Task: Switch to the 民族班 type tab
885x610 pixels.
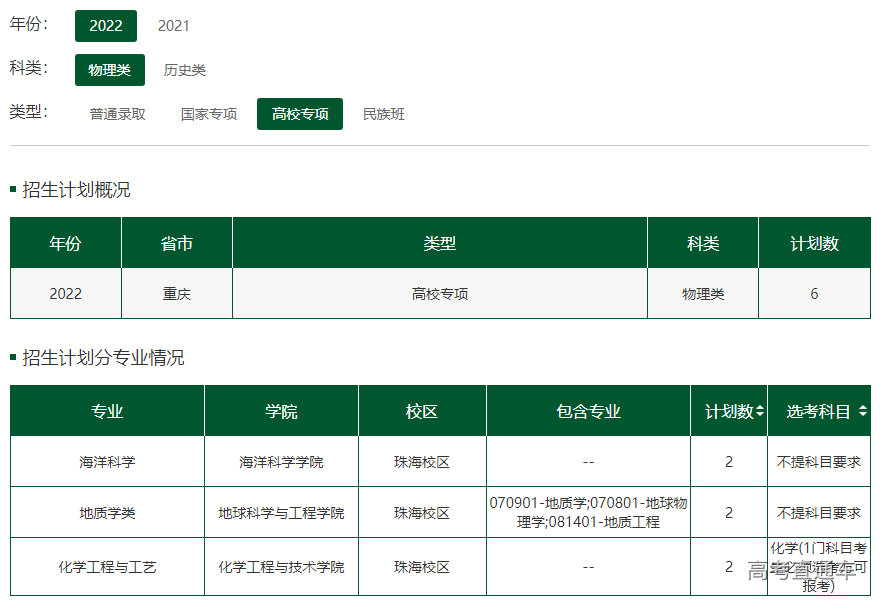Action: (x=384, y=114)
